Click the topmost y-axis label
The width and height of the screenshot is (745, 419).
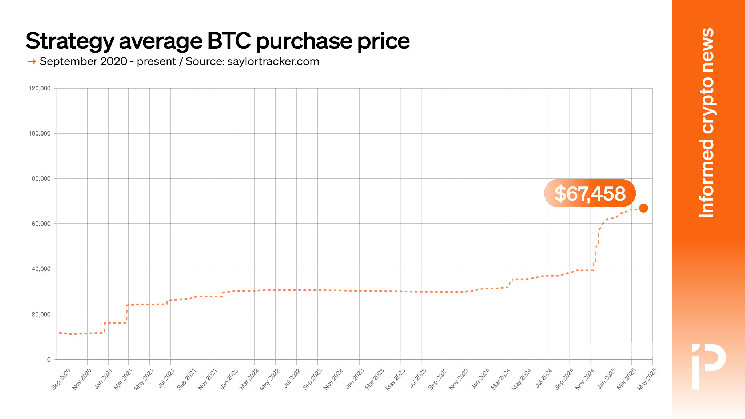pos(42,88)
